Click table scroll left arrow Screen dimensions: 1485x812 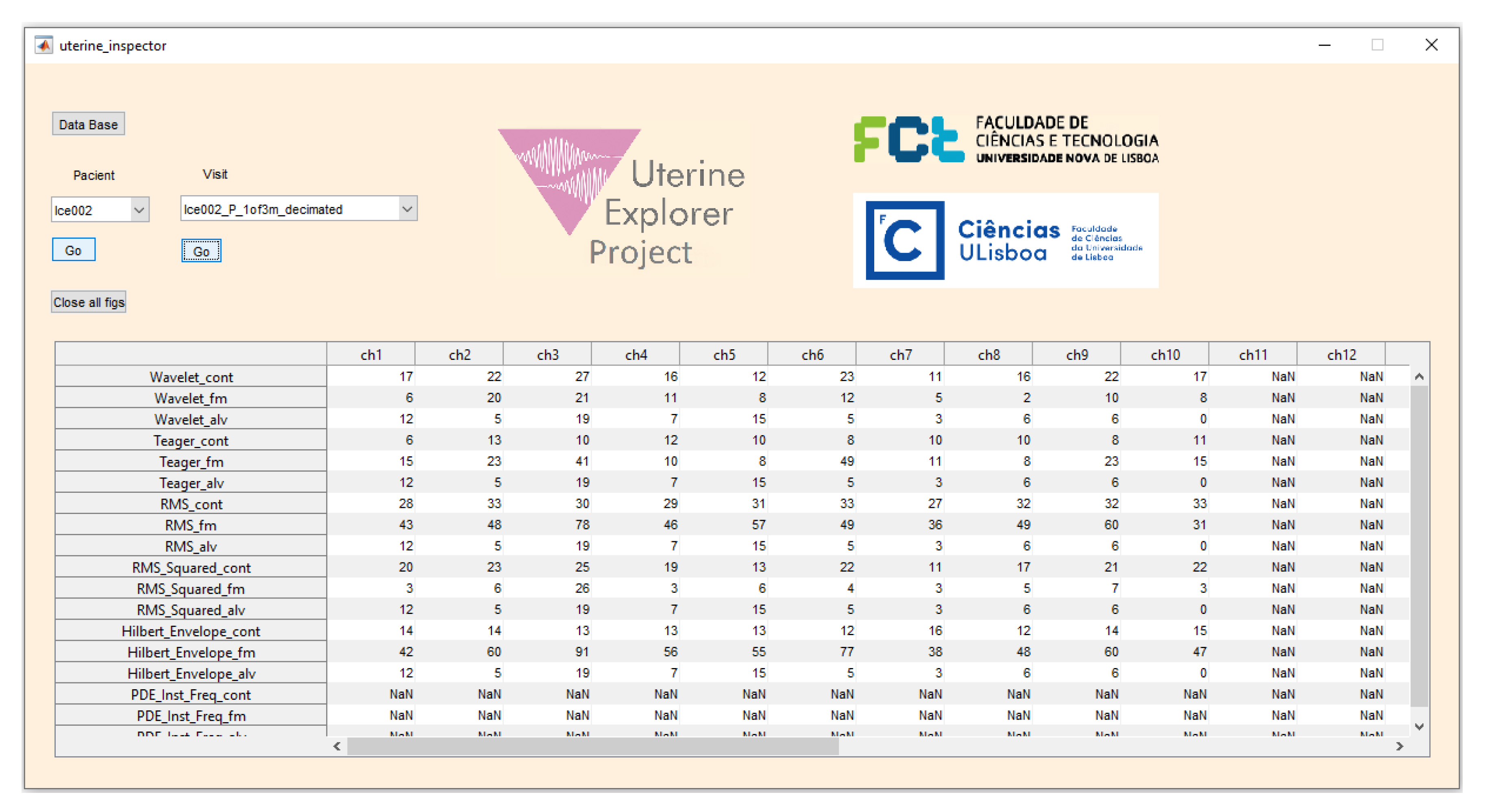337,746
